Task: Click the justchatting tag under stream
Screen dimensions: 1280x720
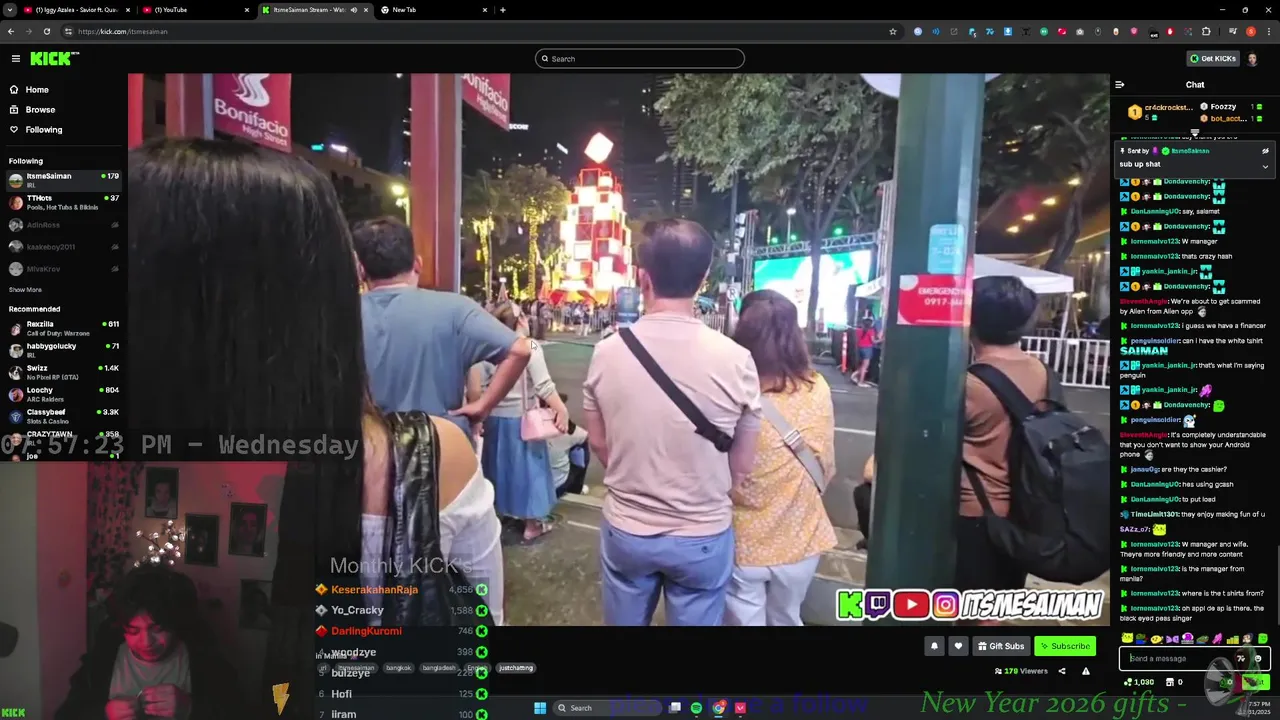Action: (516, 668)
